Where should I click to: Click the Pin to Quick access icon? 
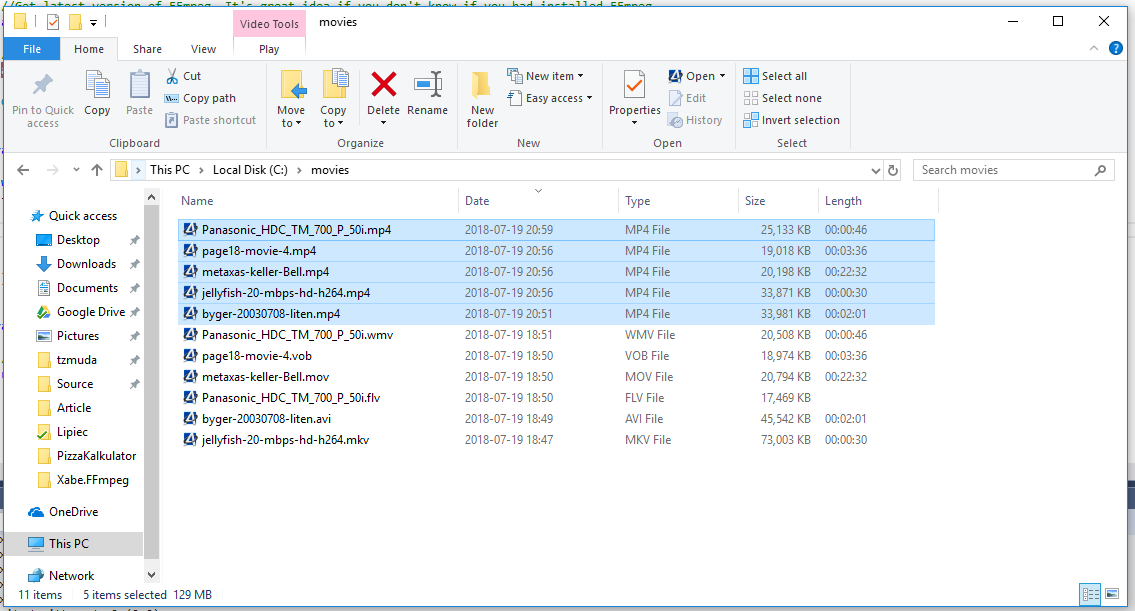43,85
